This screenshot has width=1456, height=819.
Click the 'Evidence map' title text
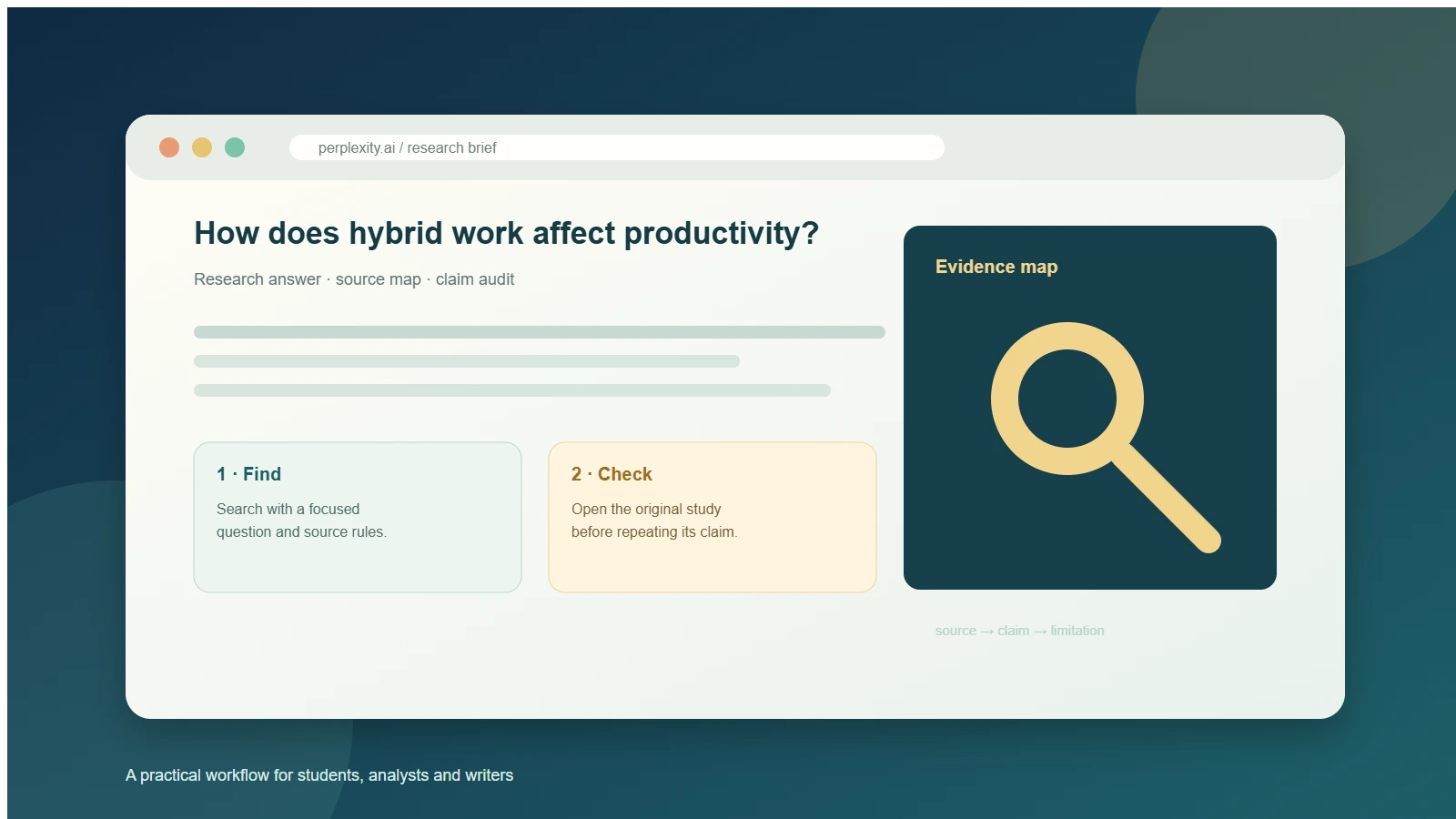click(996, 267)
